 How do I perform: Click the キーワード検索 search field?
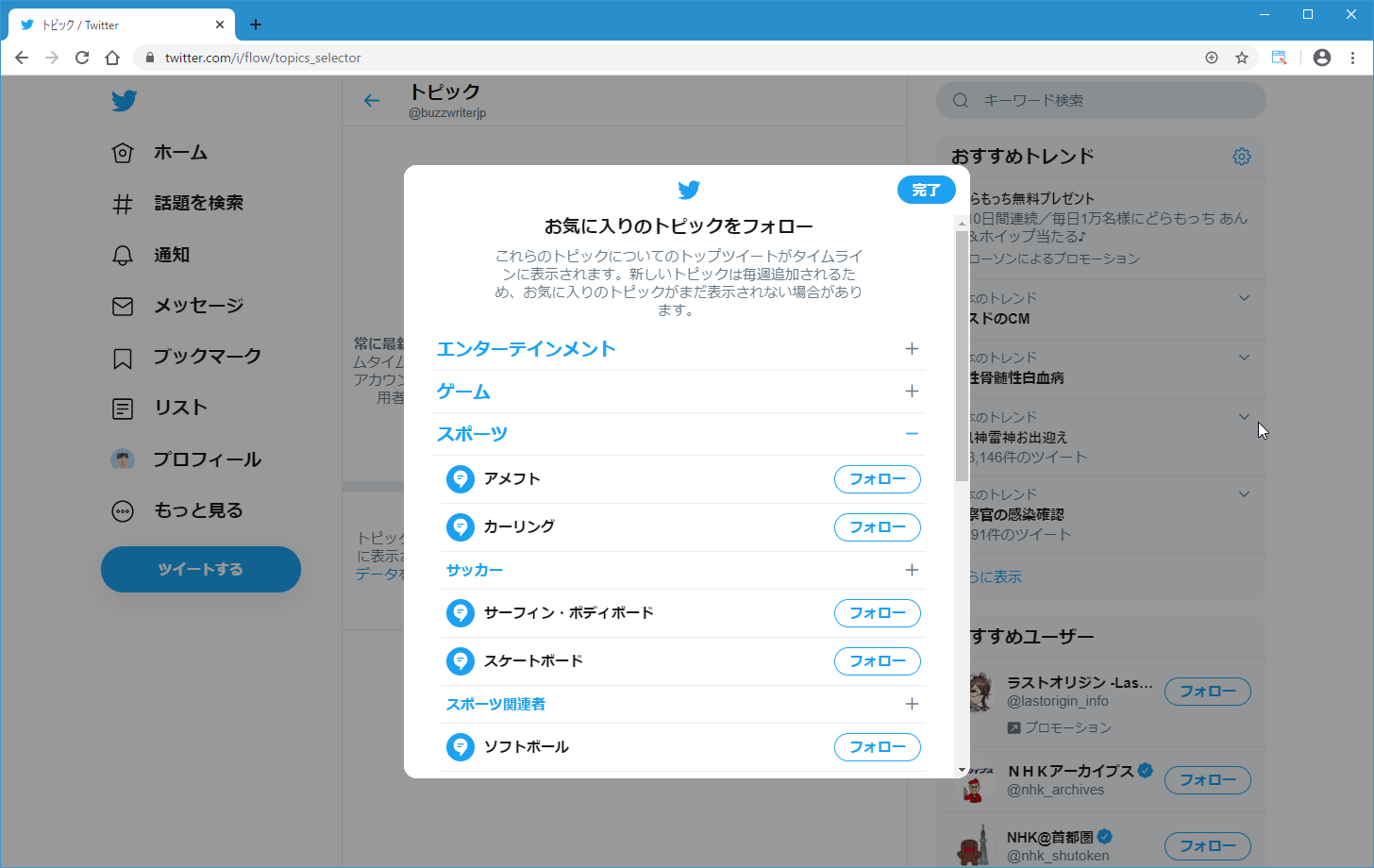(x=1101, y=100)
